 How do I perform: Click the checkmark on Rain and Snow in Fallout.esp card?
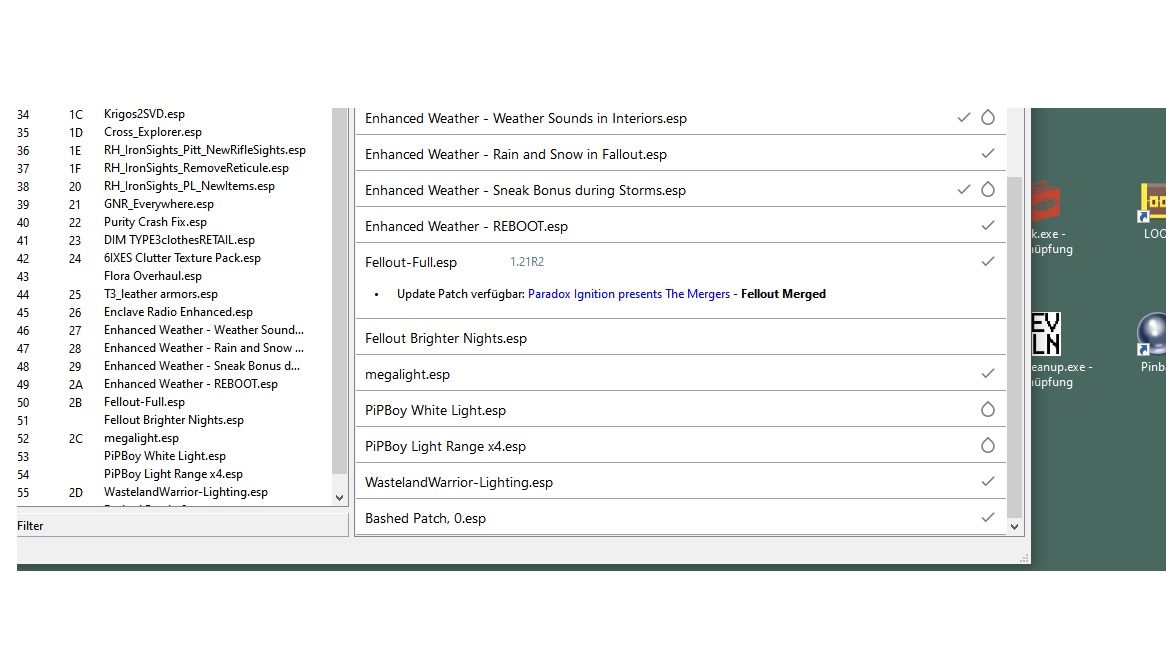pyautogui.click(x=988, y=154)
